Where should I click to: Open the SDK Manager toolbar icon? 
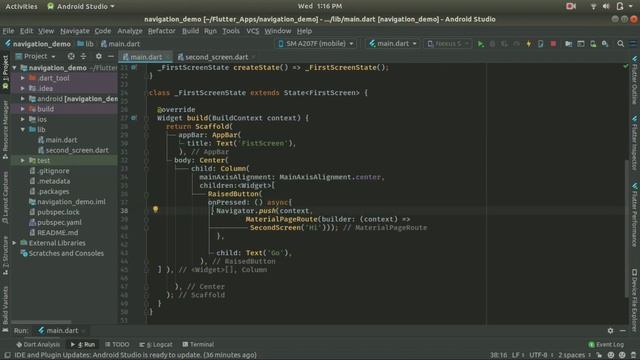click(605, 44)
